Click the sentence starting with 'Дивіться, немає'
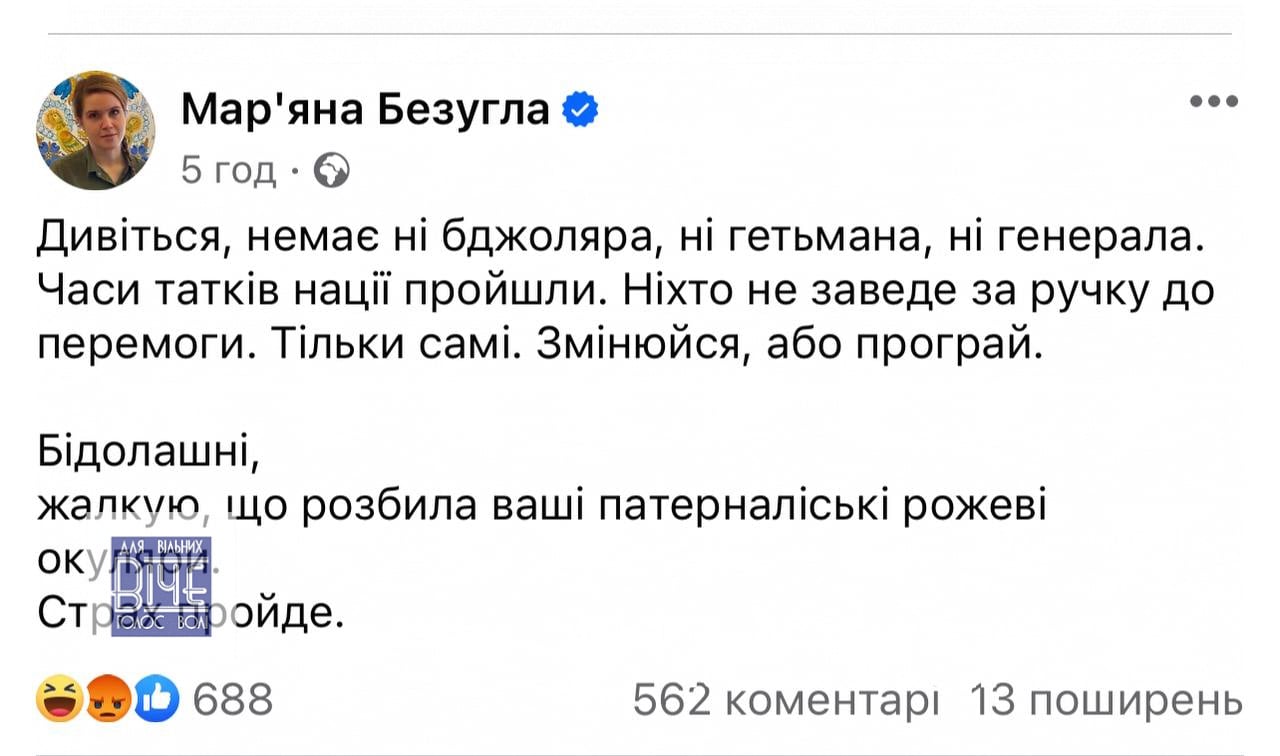Screen dimensions: 1280x756 pyautogui.click(x=616, y=239)
